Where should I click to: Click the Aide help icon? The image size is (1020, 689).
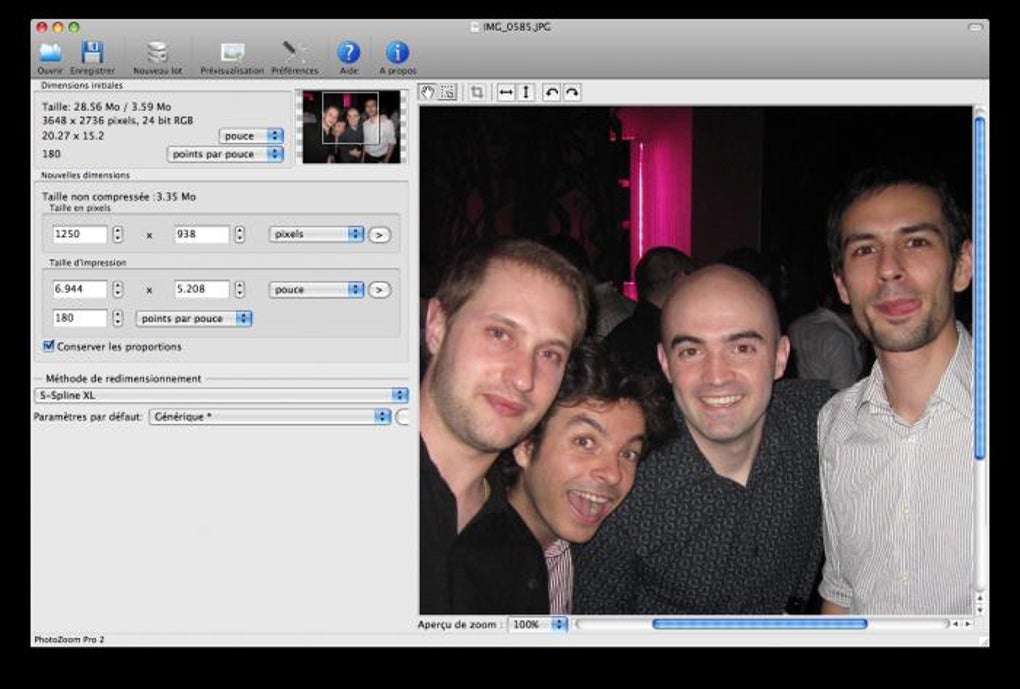[348, 54]
